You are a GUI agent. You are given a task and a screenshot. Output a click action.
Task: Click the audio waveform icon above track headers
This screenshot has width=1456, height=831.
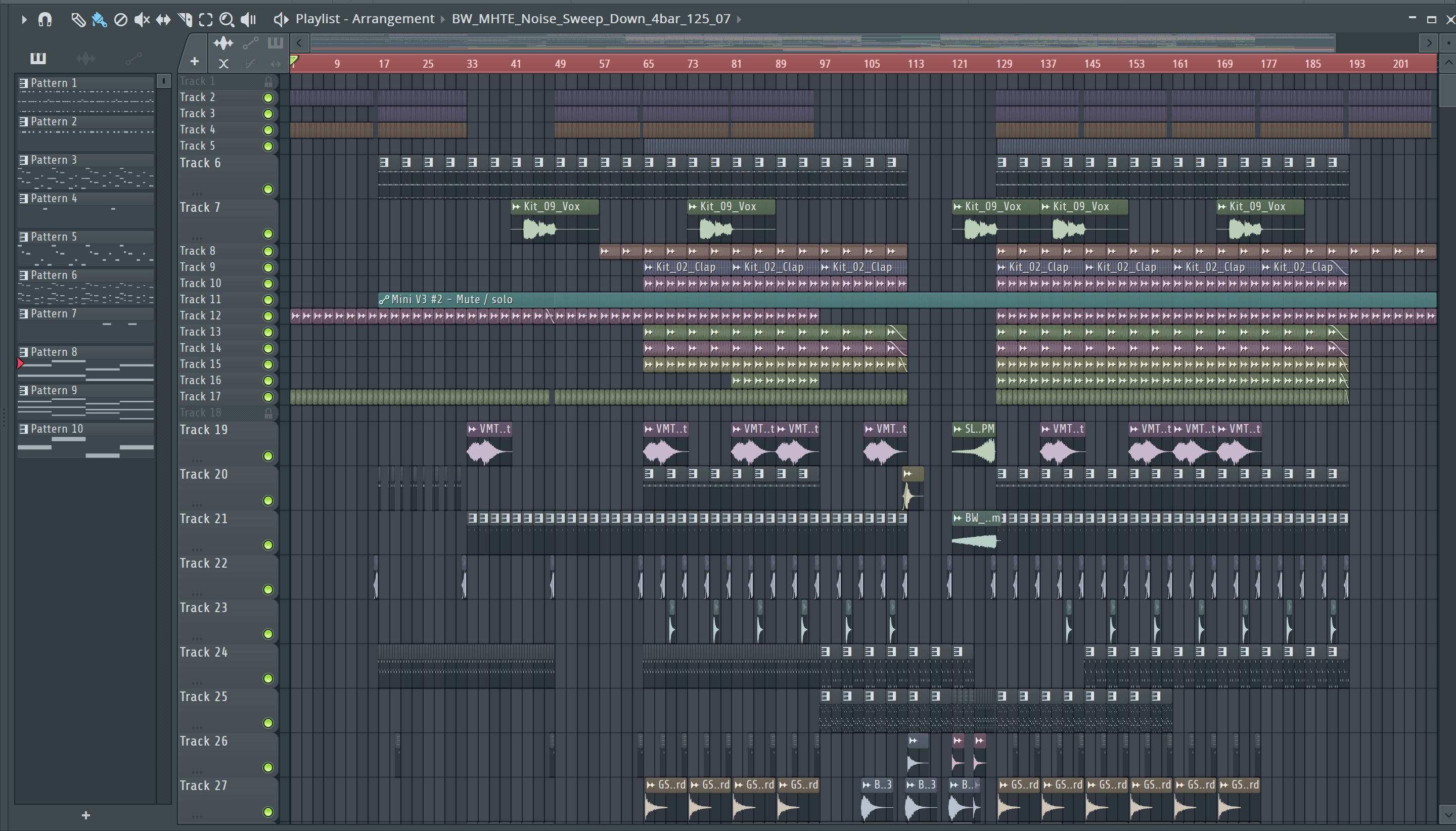tap(223, 43)
